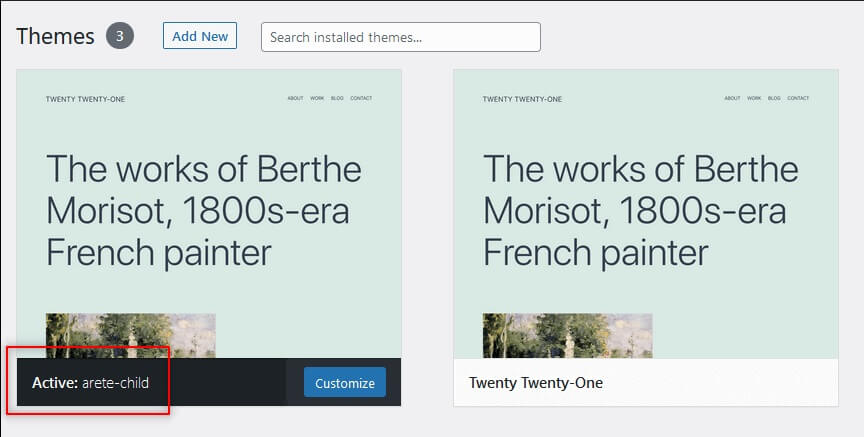Open Customize for the active theme

[x=345, y=382]
